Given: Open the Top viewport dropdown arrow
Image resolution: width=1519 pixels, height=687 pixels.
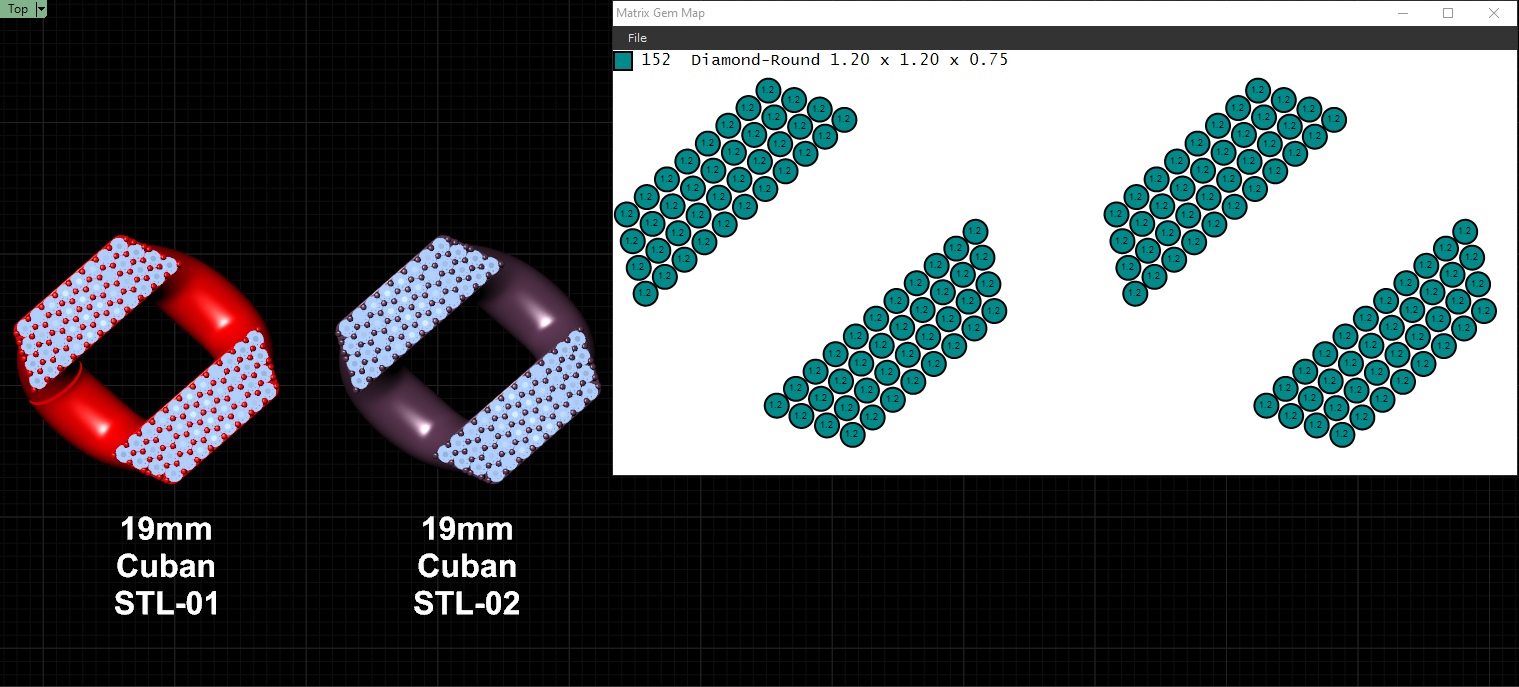Looking at the screenshot, I should coord(41,9).
